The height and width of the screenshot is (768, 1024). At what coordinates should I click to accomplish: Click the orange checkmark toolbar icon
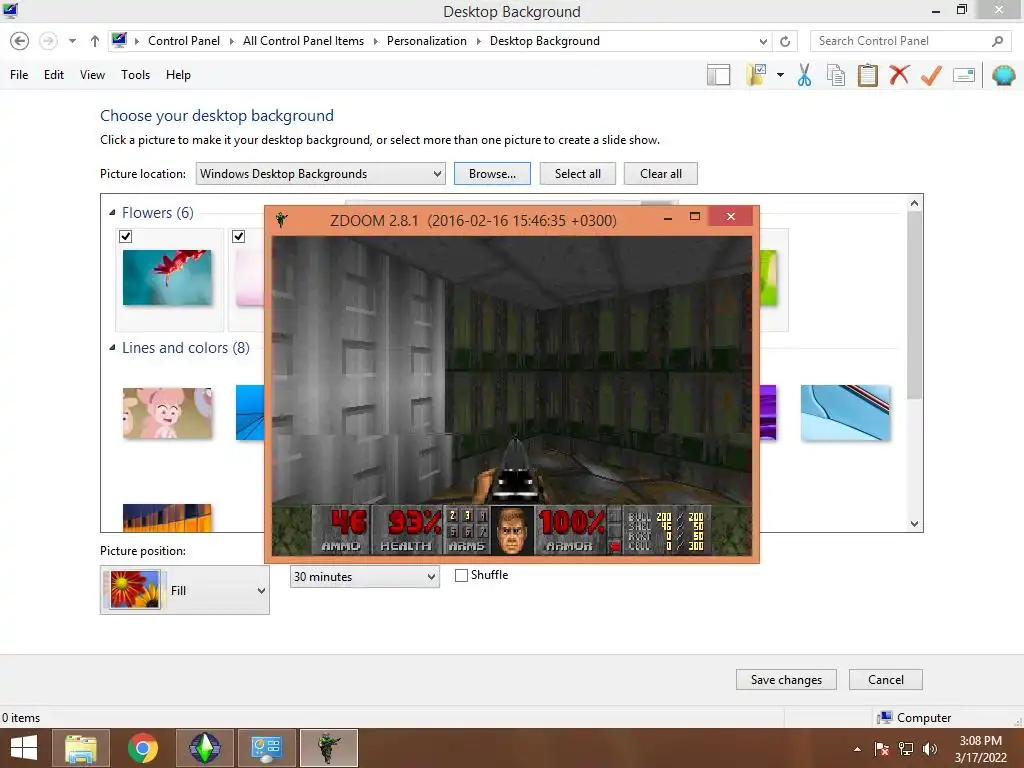pos(931,75)
